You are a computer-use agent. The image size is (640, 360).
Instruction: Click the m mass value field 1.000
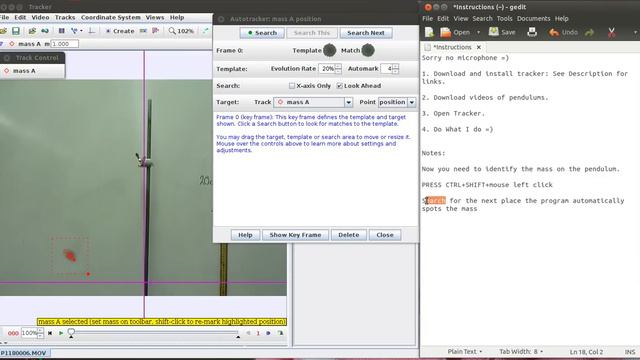64,44
